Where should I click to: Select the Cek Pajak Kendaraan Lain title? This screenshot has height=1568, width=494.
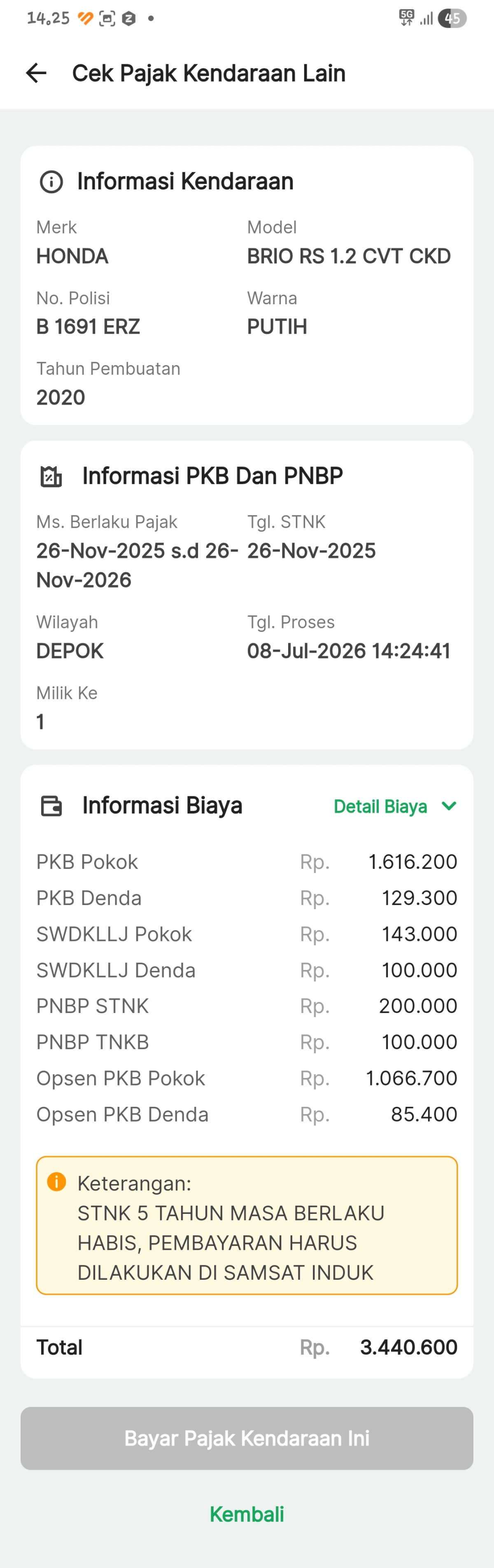pyautogui.click(x=209, y=73)
